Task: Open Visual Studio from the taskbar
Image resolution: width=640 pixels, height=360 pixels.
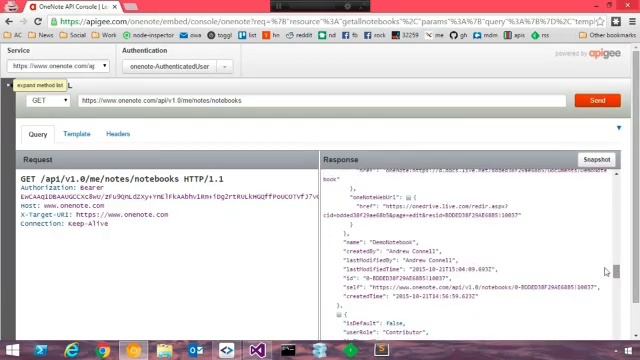Action: 258,350
